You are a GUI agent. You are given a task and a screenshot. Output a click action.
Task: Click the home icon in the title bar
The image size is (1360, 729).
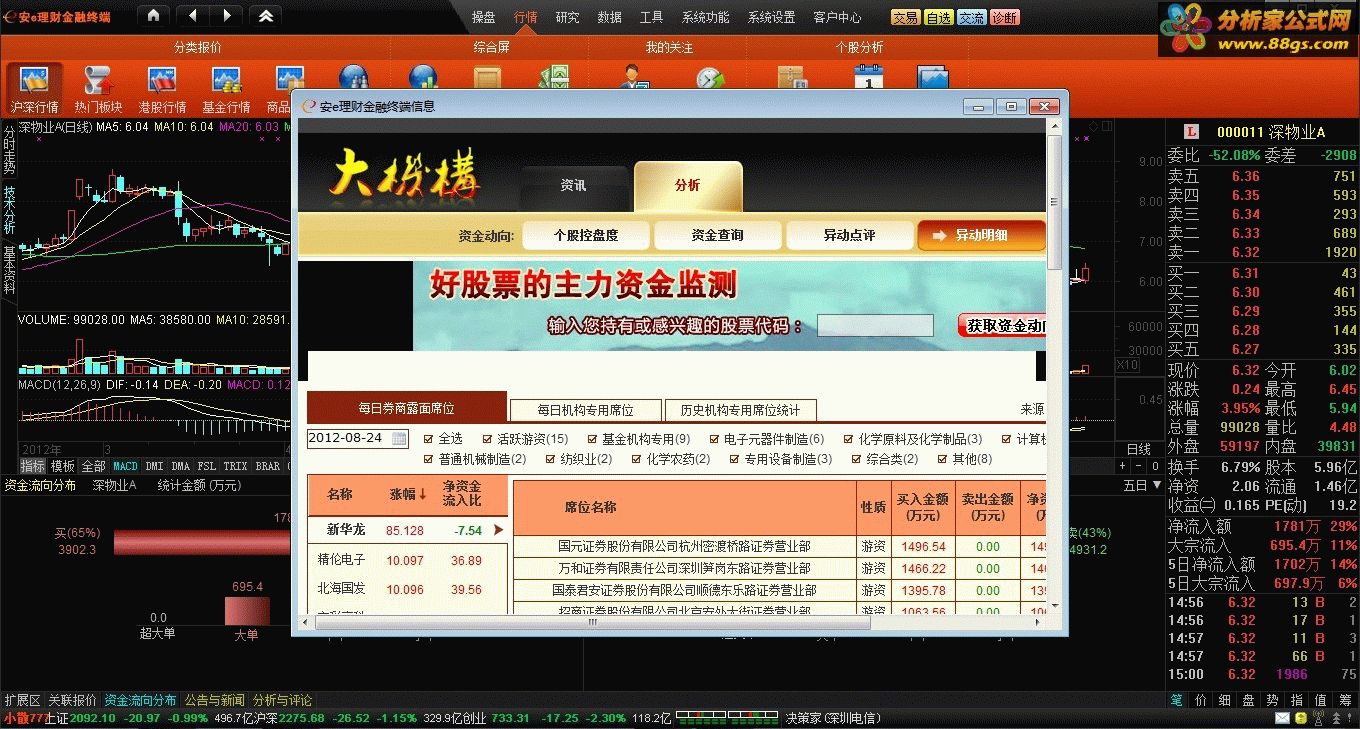(x=152, y=16)
